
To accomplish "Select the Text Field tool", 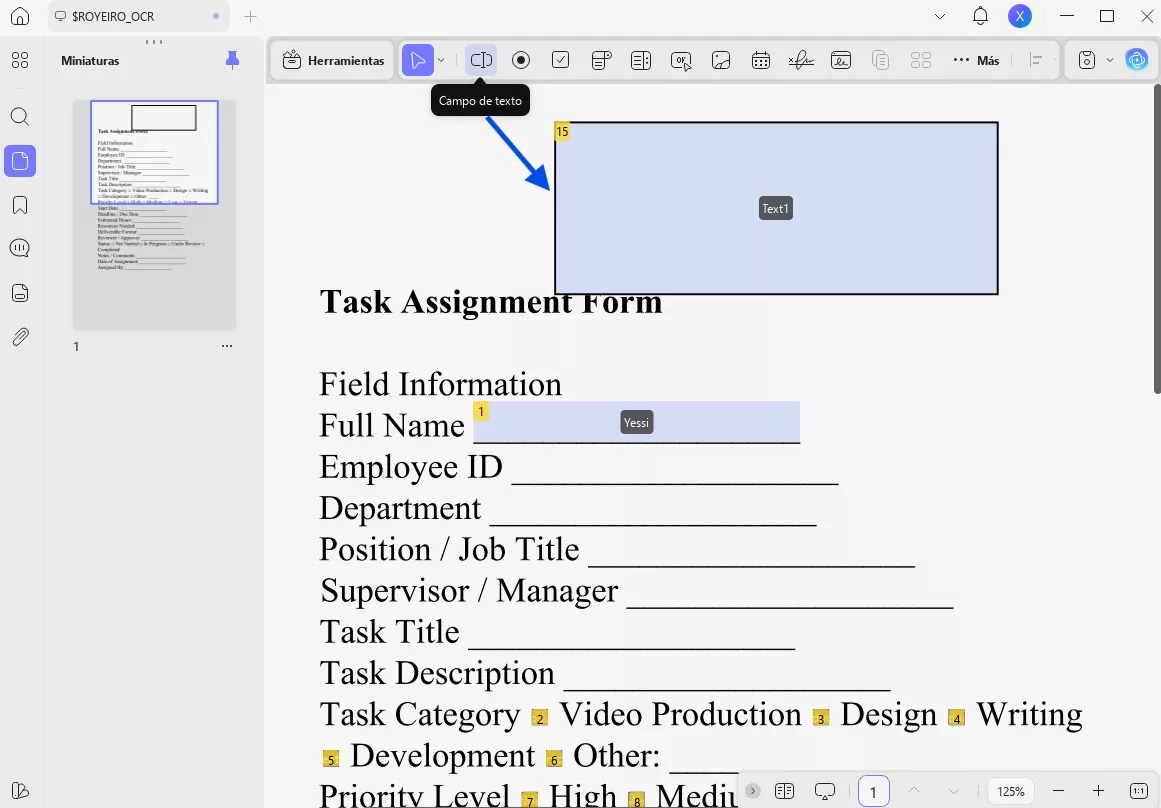I will tap(481, 60).
